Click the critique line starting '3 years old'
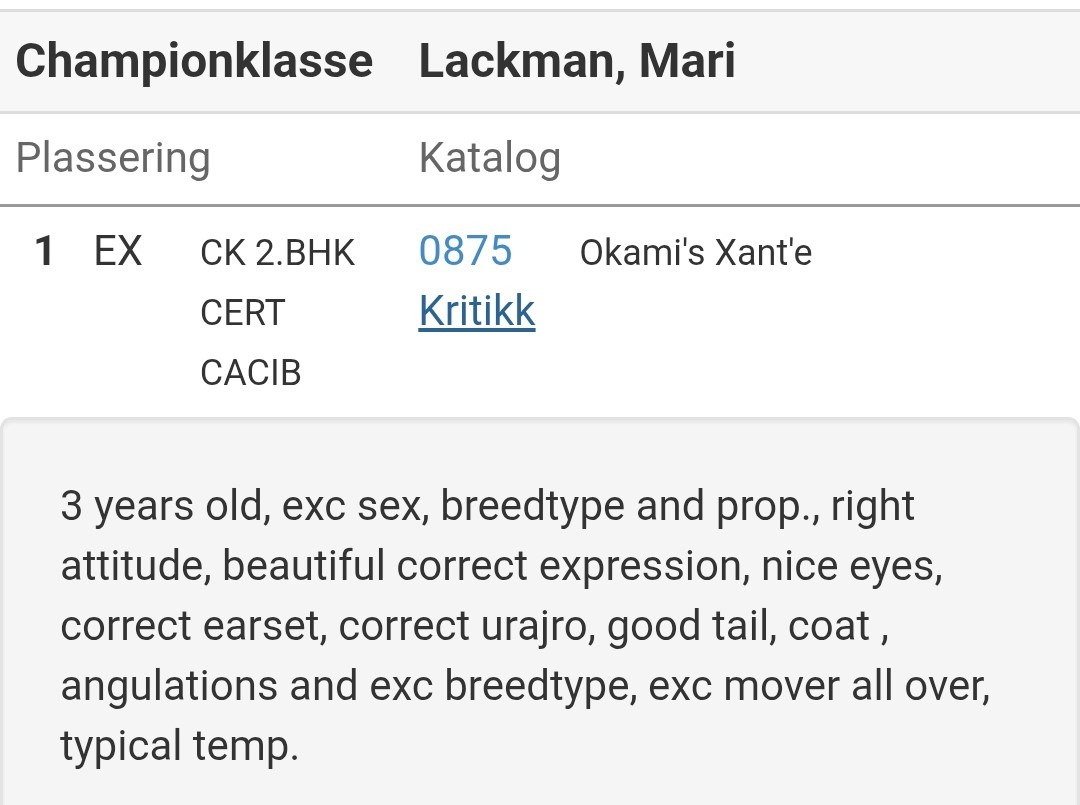 tap(487, 506)
